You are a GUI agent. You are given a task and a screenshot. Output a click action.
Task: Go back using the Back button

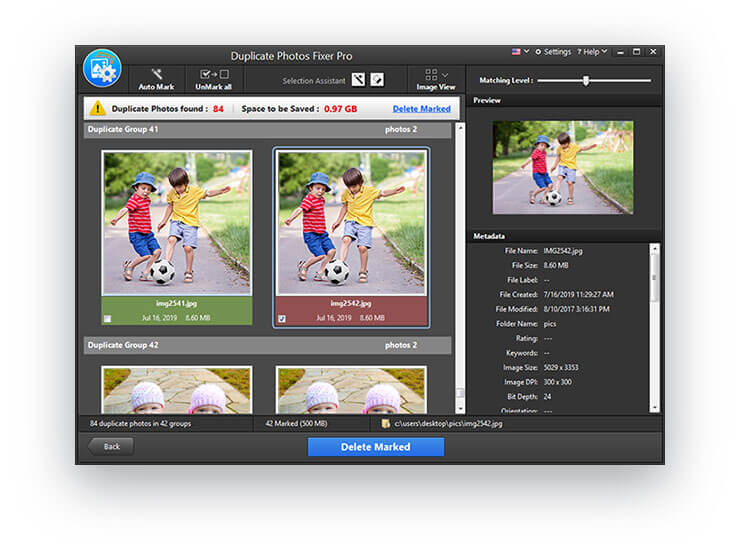pyautogui.click(x=110, y=446)
